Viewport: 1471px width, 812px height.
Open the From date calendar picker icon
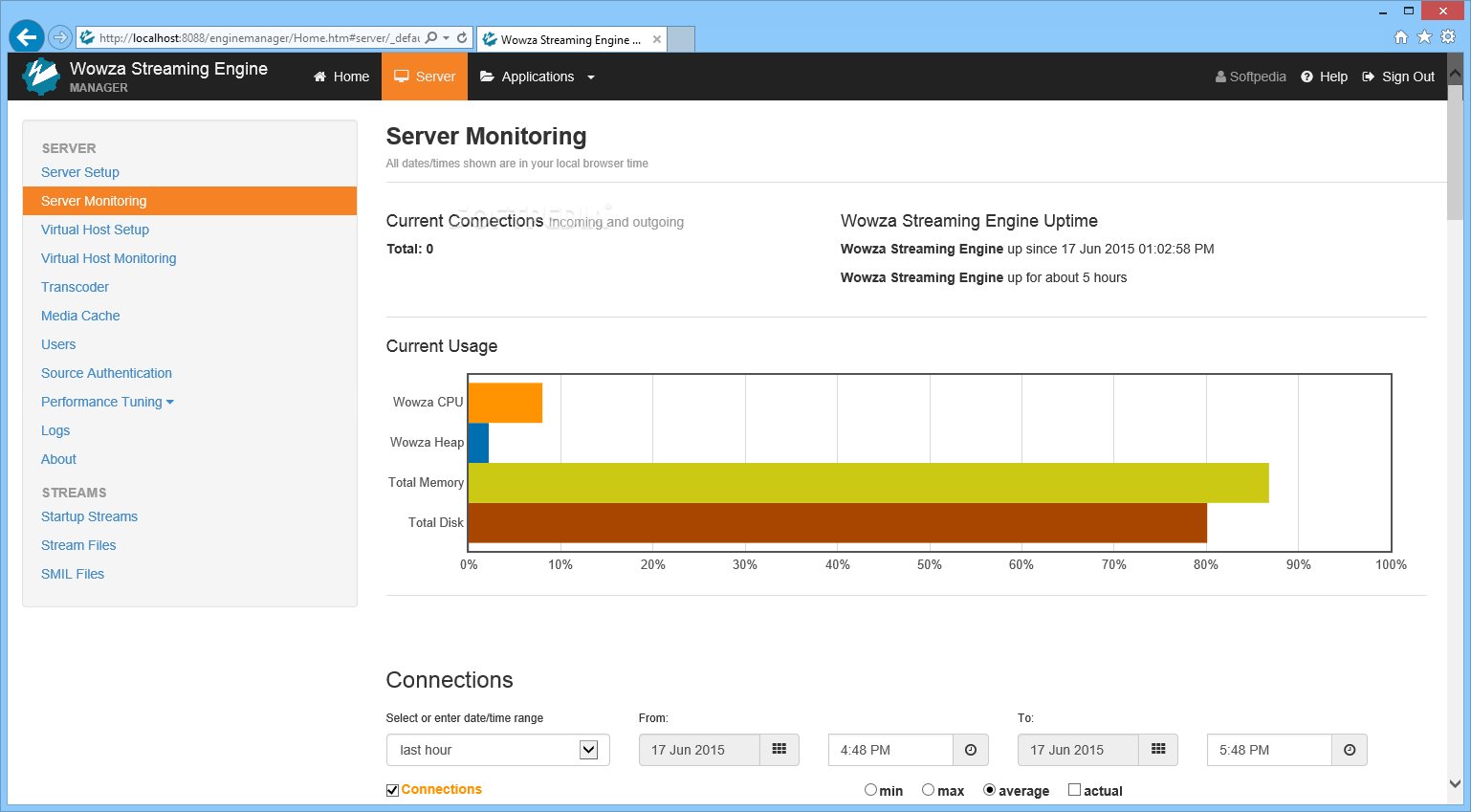(x=779, y=750)
